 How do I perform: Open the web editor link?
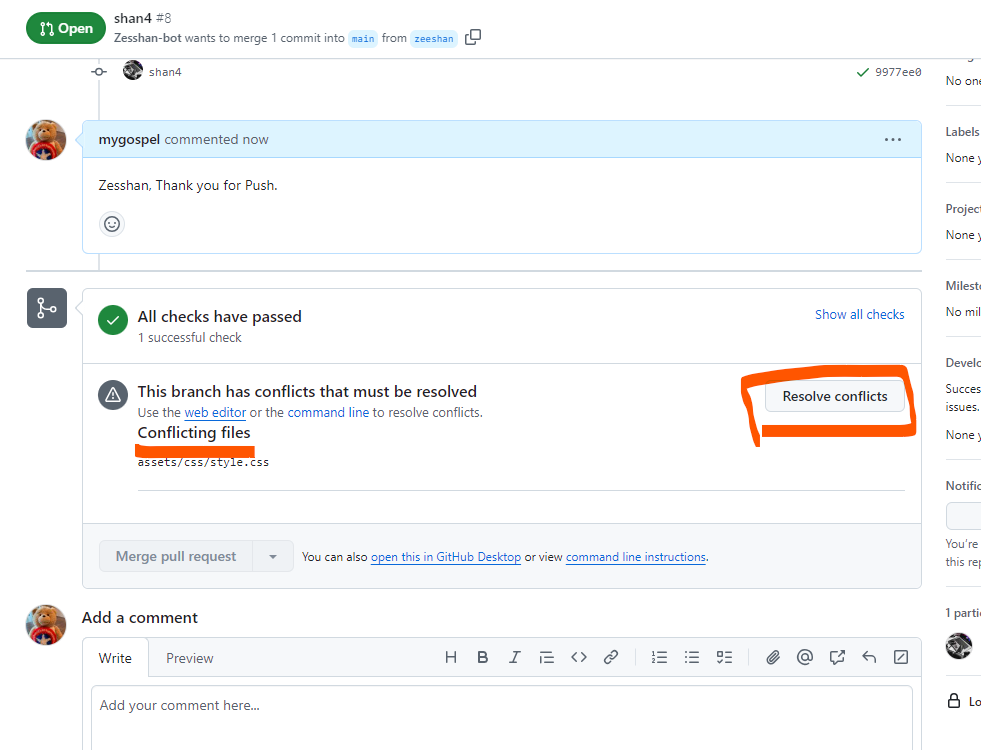pyautogui.click(x=215, y=413)
